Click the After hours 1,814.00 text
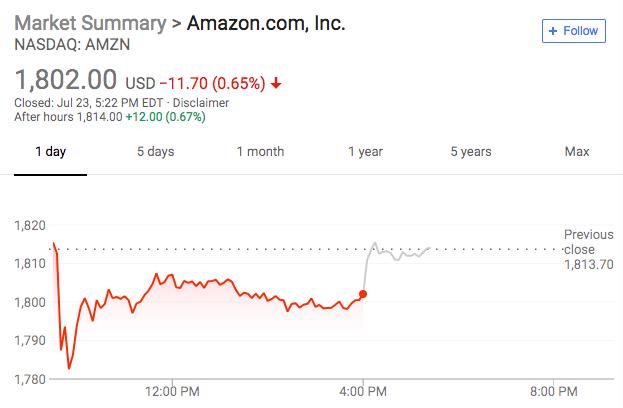The width and height of the screenshot is (623, 408). coord(68,117)
